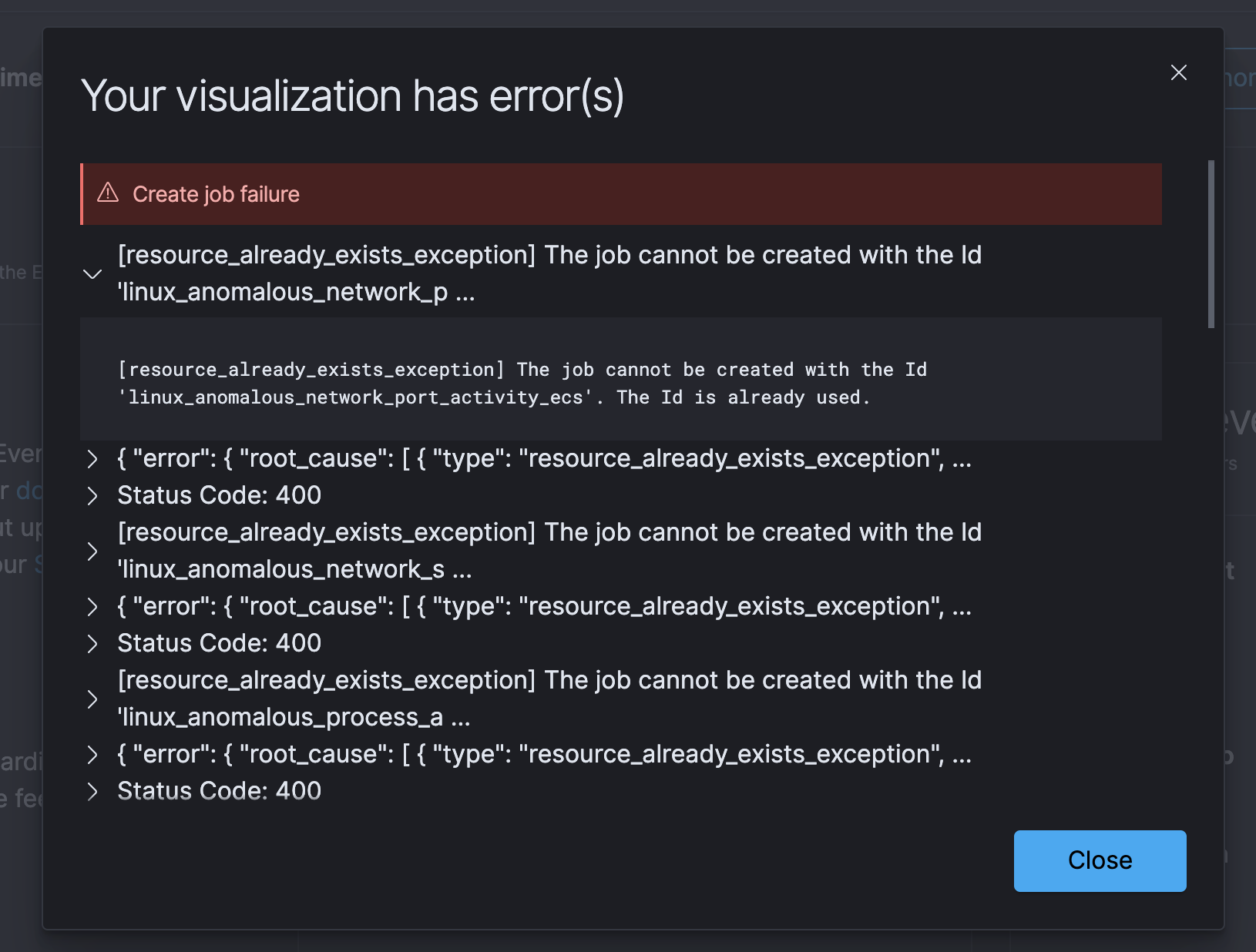Collapse the expanded 'linux_anomalous_network_p' error details
This screenshot has width=1256, height=952.
tap(92, 274)
